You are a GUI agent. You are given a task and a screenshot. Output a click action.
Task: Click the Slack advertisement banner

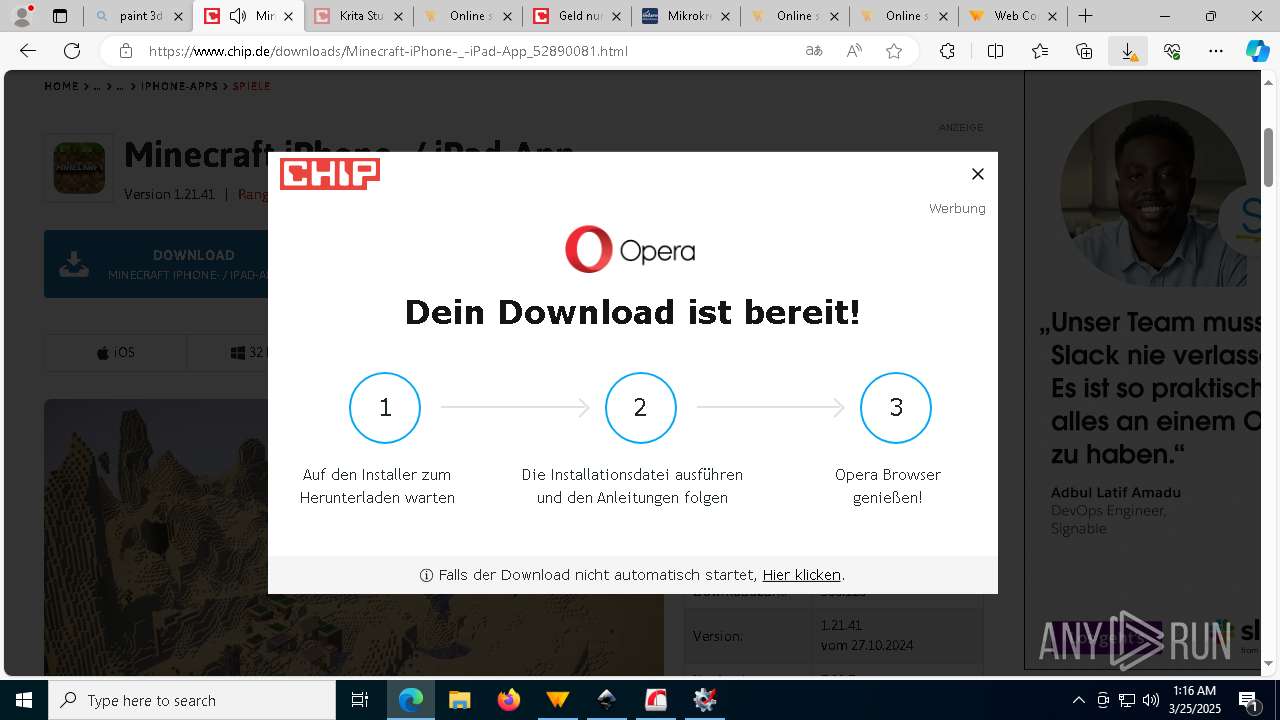[x=1142, y=370]
